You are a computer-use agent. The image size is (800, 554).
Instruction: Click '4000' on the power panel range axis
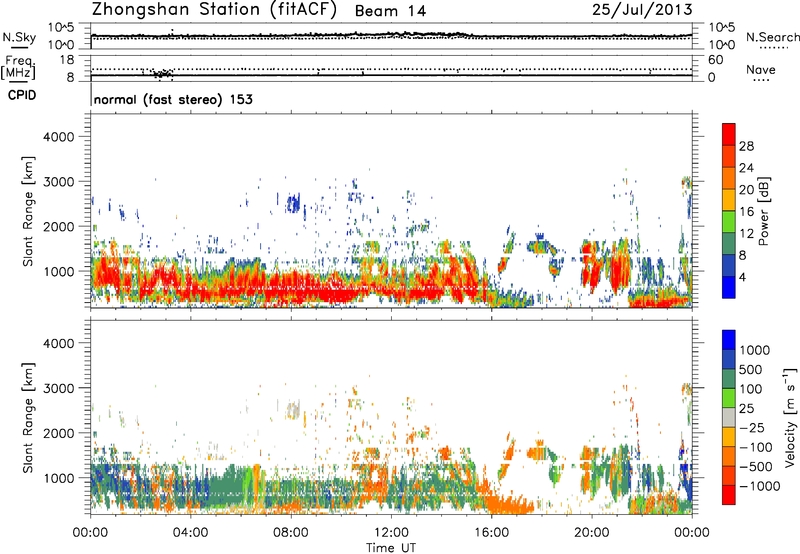coord(58,137)
